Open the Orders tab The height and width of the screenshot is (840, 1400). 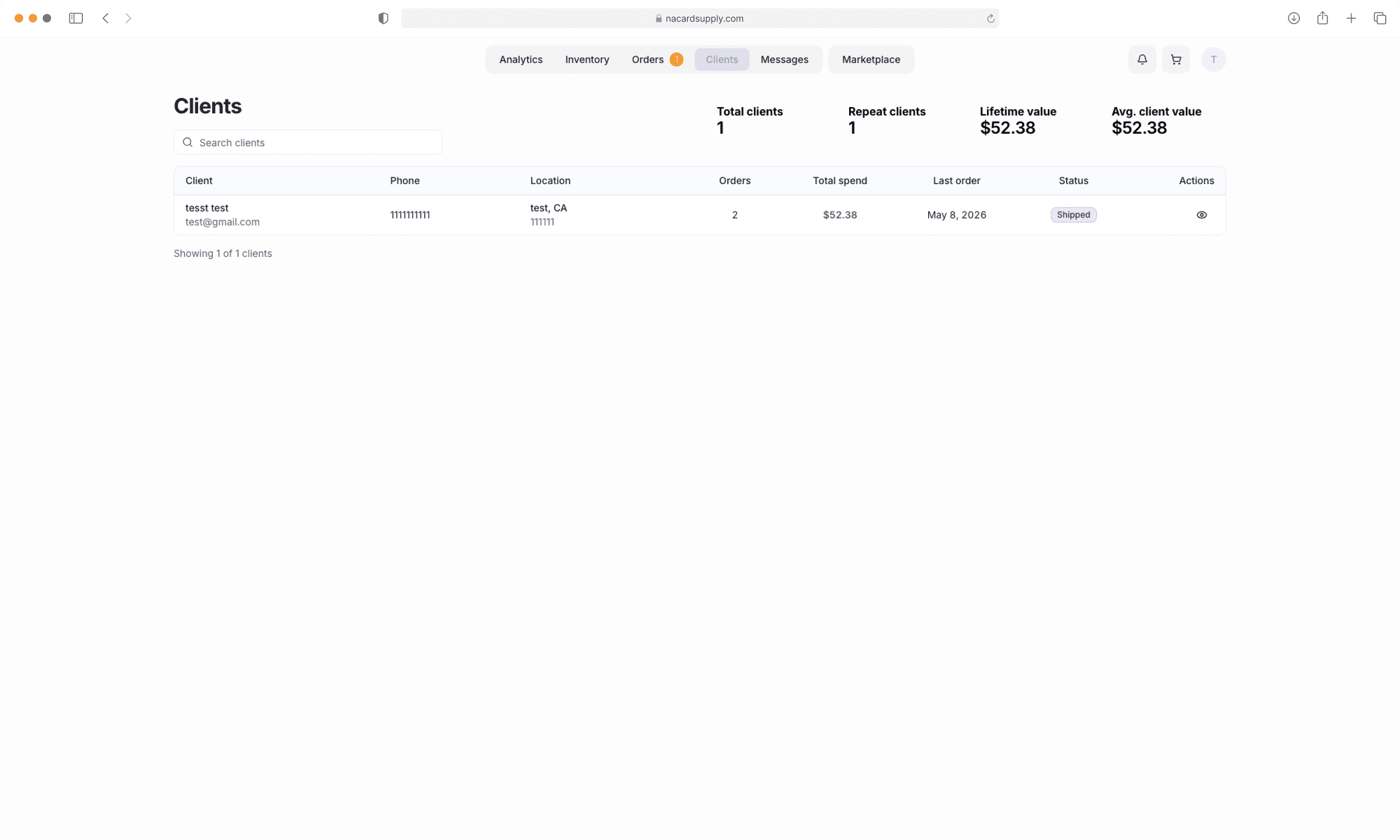[647, 59]
